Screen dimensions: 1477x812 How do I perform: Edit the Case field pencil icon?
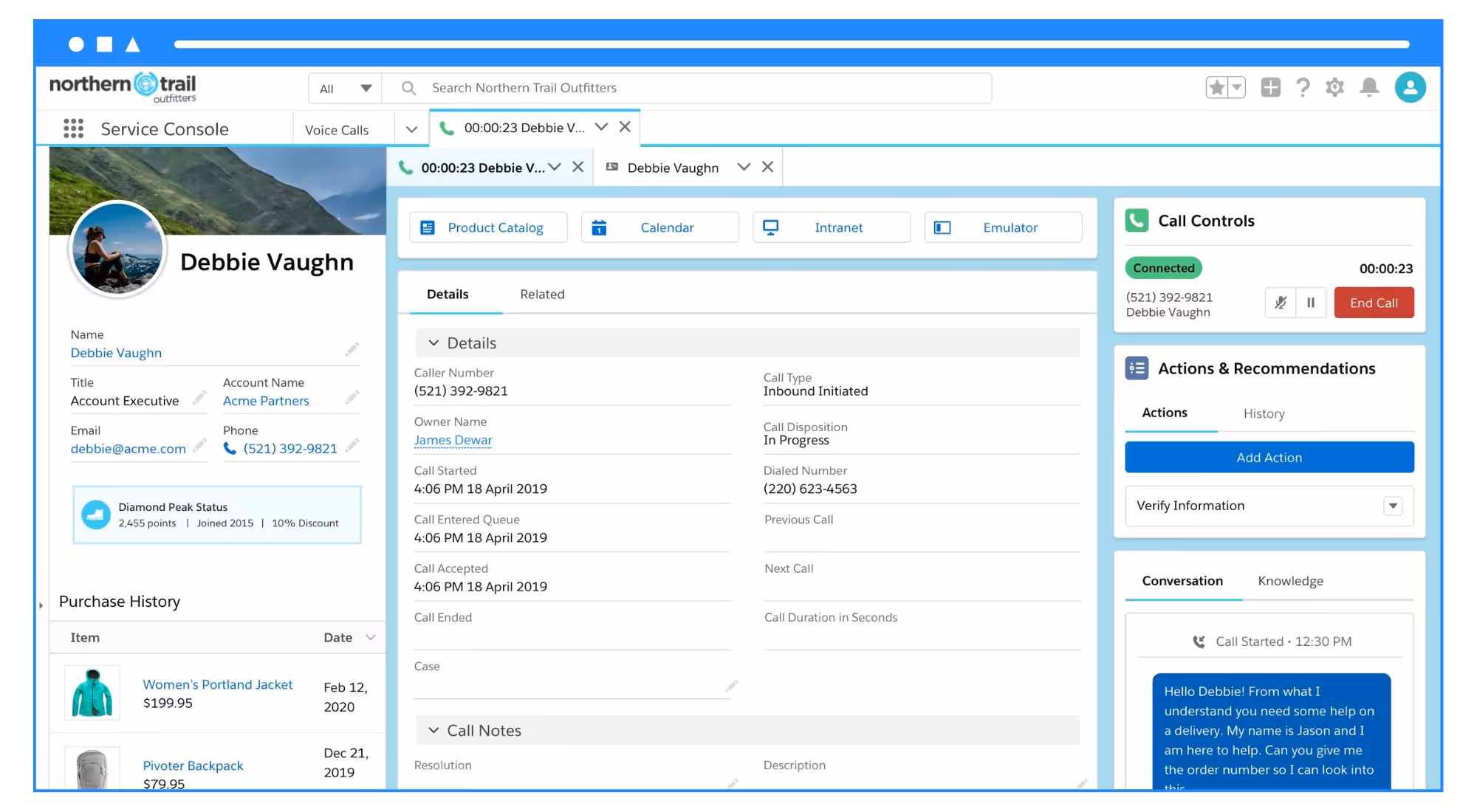point(731,687)
